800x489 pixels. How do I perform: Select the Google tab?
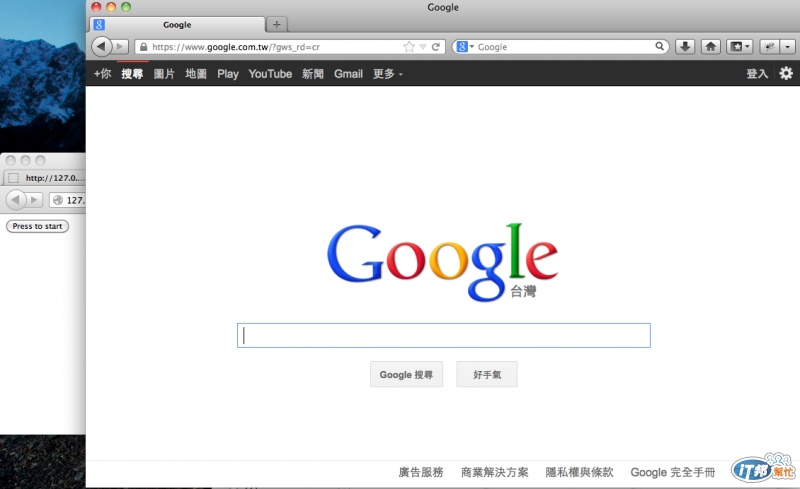(x=178, y=25)
